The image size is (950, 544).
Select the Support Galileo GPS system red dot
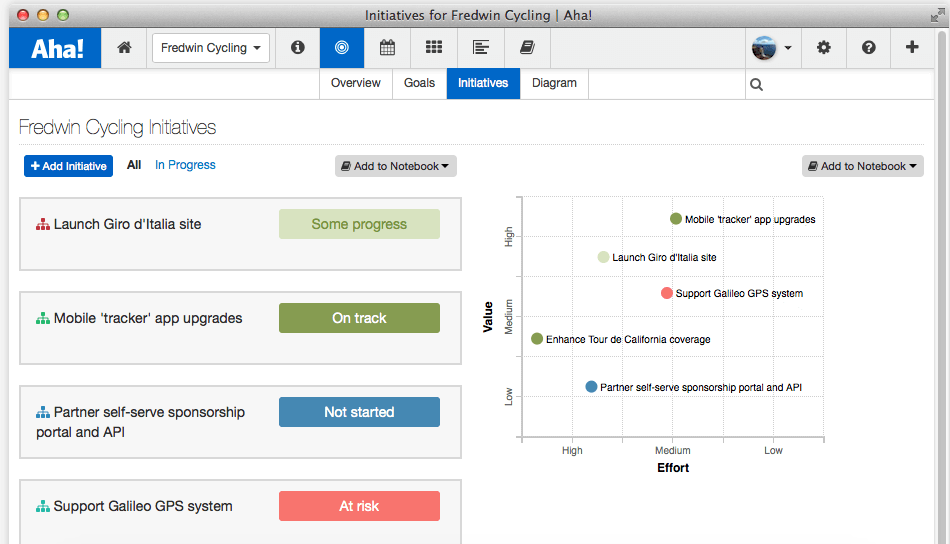click(x=666, y=293)
